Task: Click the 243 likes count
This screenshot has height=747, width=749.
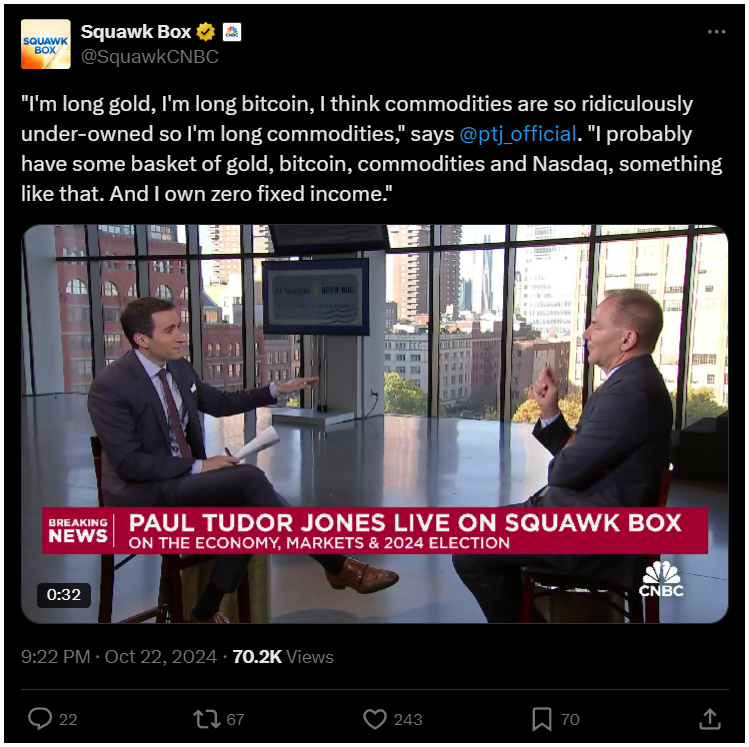Action: (x=408, y=719)
